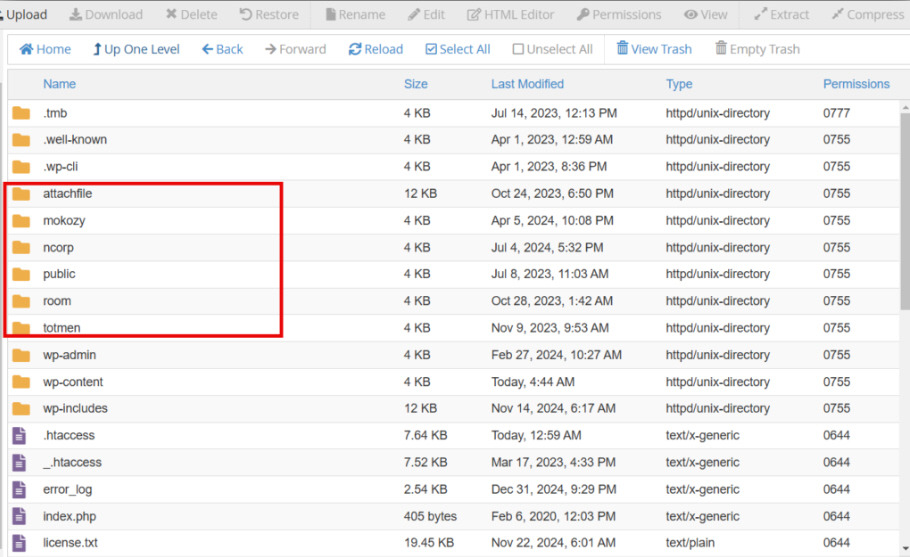Select the .well-known folder icon
Screen dimensions: 910x557
click(21, 140)
